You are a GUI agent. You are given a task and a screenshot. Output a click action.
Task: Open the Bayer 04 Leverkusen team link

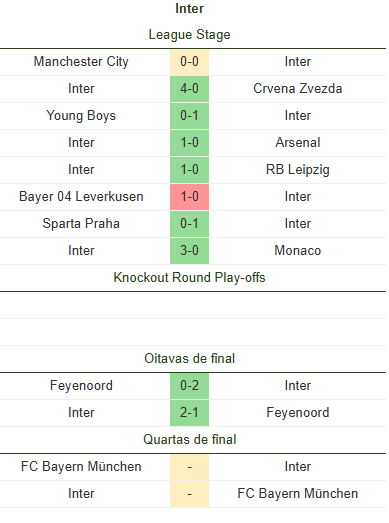pos(81,197)
